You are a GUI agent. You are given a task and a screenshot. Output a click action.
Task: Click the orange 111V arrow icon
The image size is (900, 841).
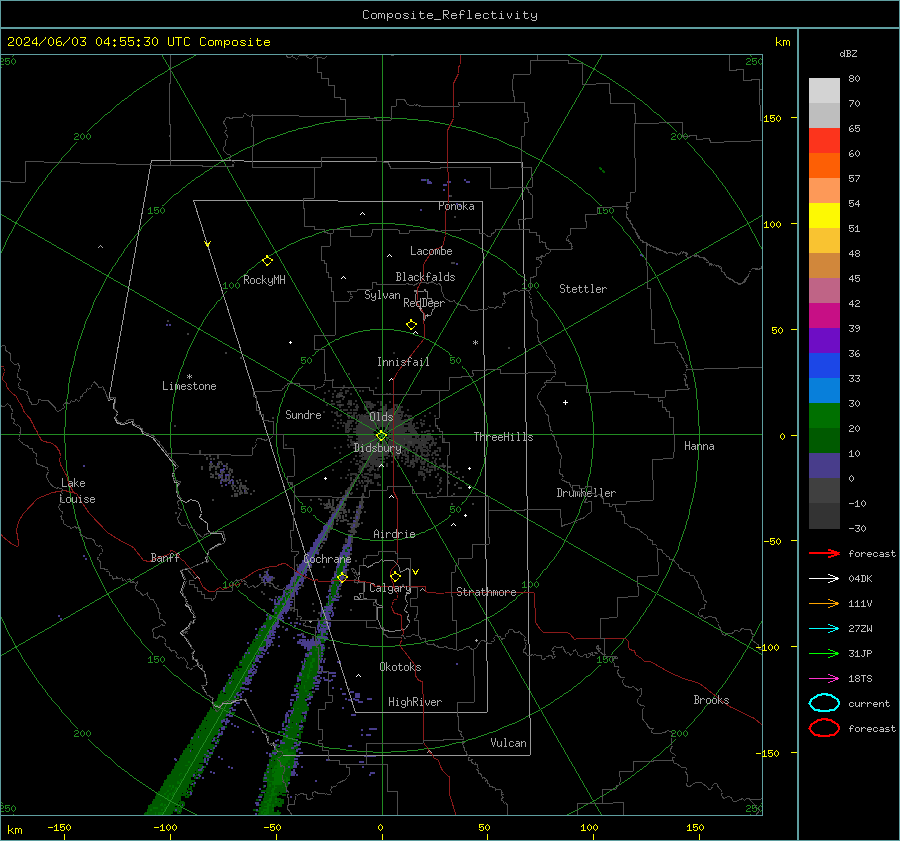coord(824,603)
